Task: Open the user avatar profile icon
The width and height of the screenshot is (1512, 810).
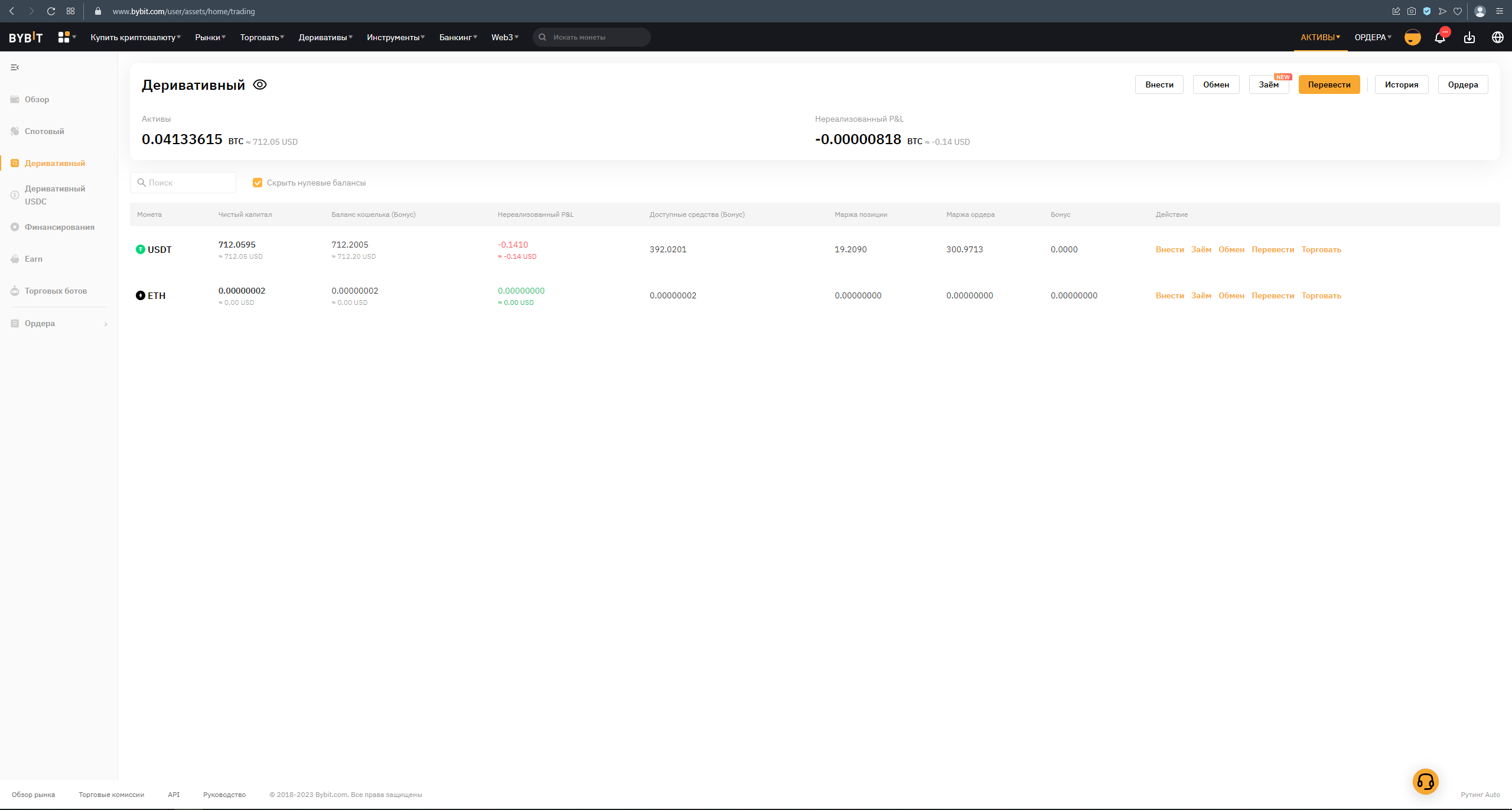Action: tap(1412, 37)
